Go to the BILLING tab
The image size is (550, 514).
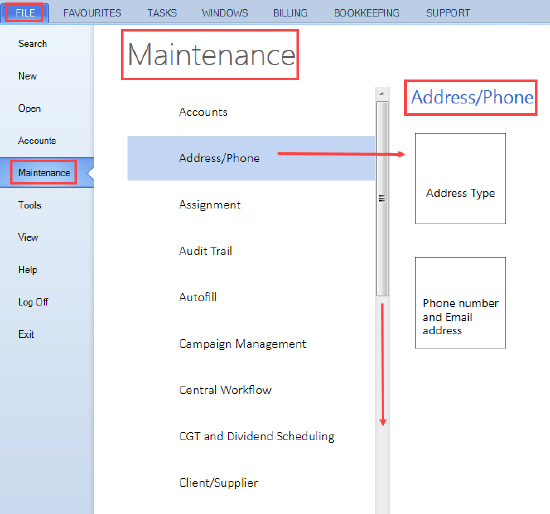290,13
